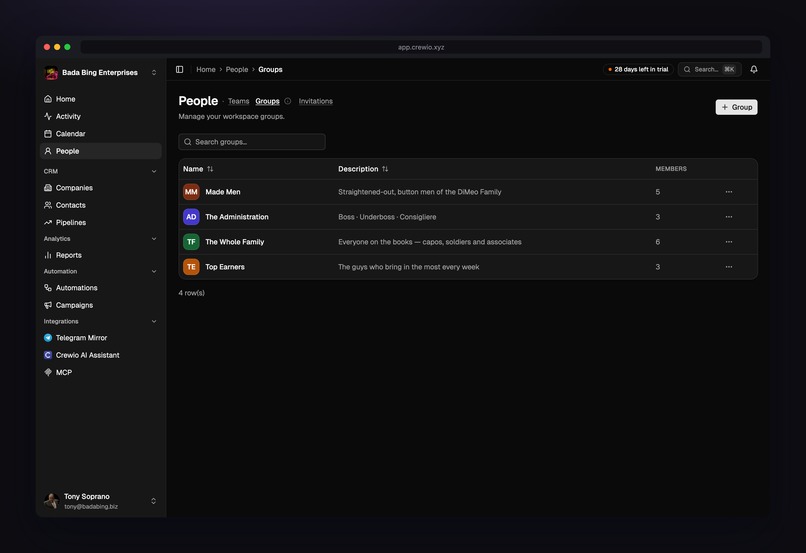Open the Top Earners group name
The image size is (806, 553).
[225, 267]
